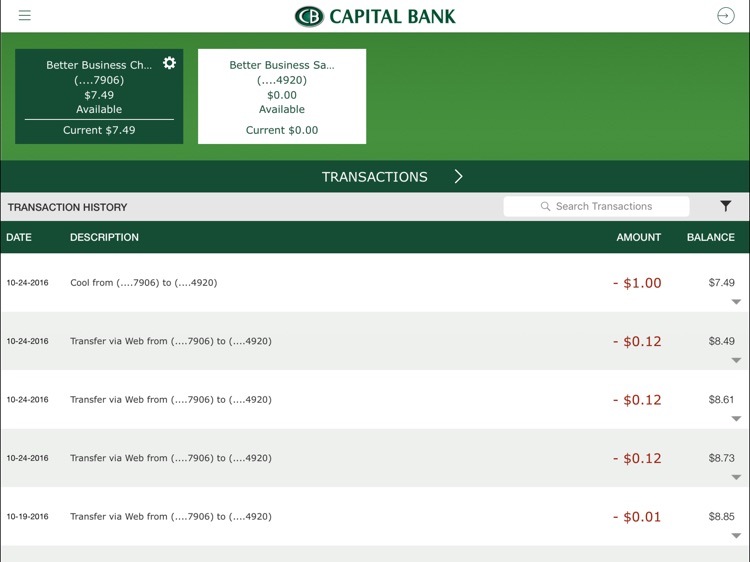Sort by the DATE column header

click(x=19, y=237)
